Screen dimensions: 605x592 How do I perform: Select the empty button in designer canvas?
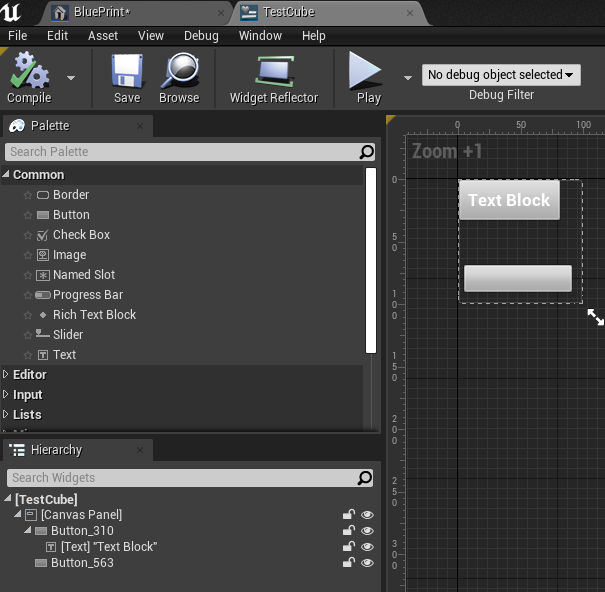coord(518,278)
